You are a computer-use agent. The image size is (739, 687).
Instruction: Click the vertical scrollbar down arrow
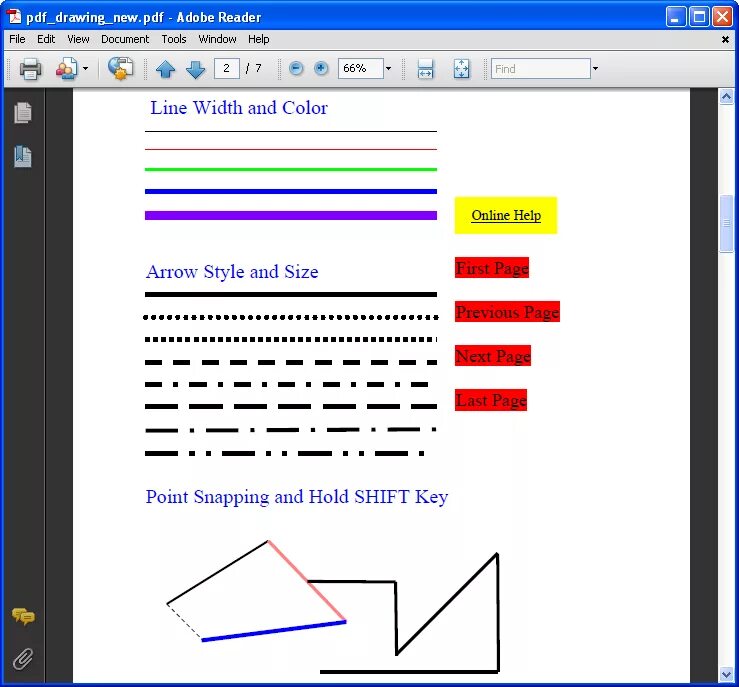tap(726, 674)
